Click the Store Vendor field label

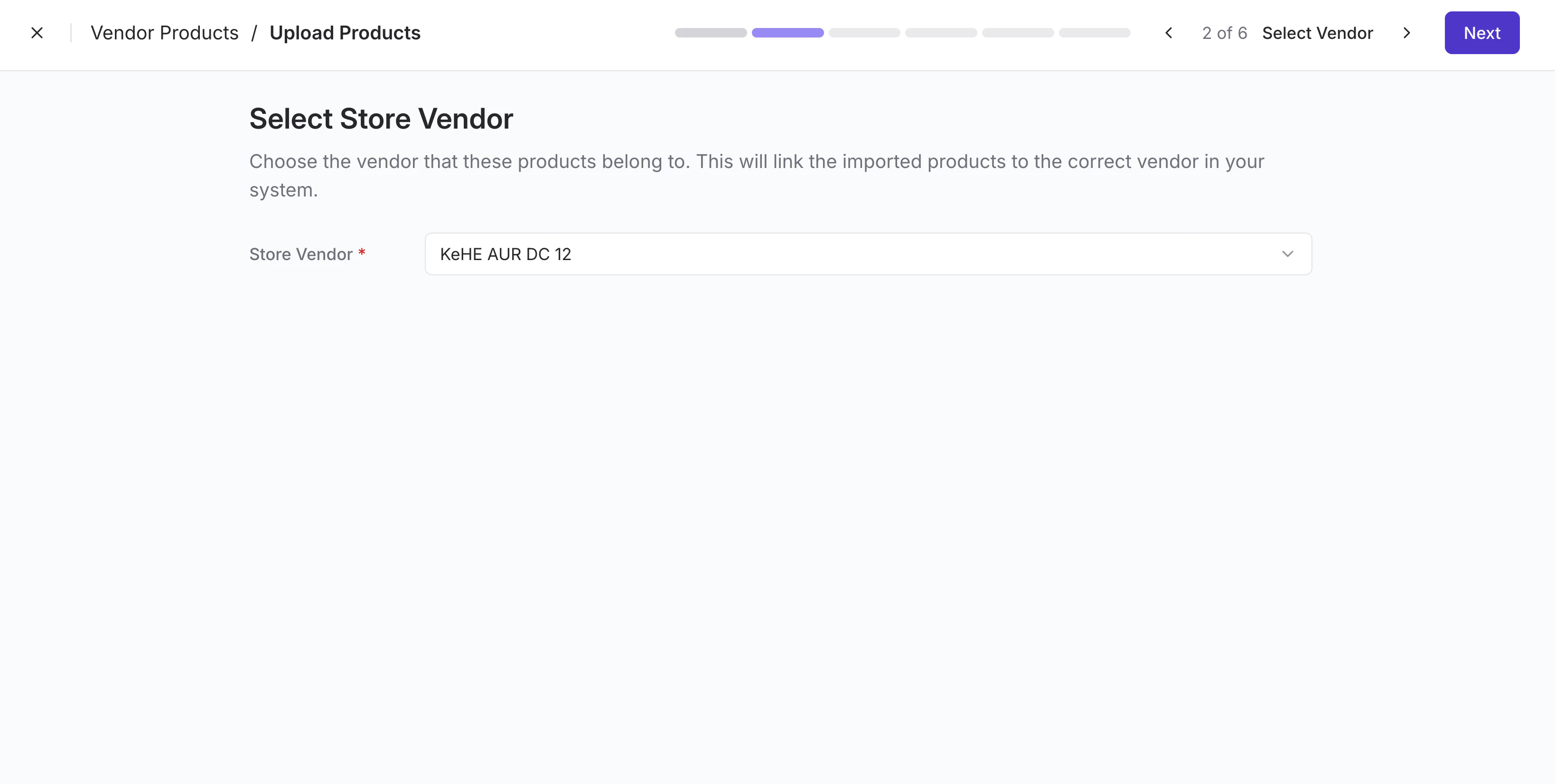[x=300, y=254]
